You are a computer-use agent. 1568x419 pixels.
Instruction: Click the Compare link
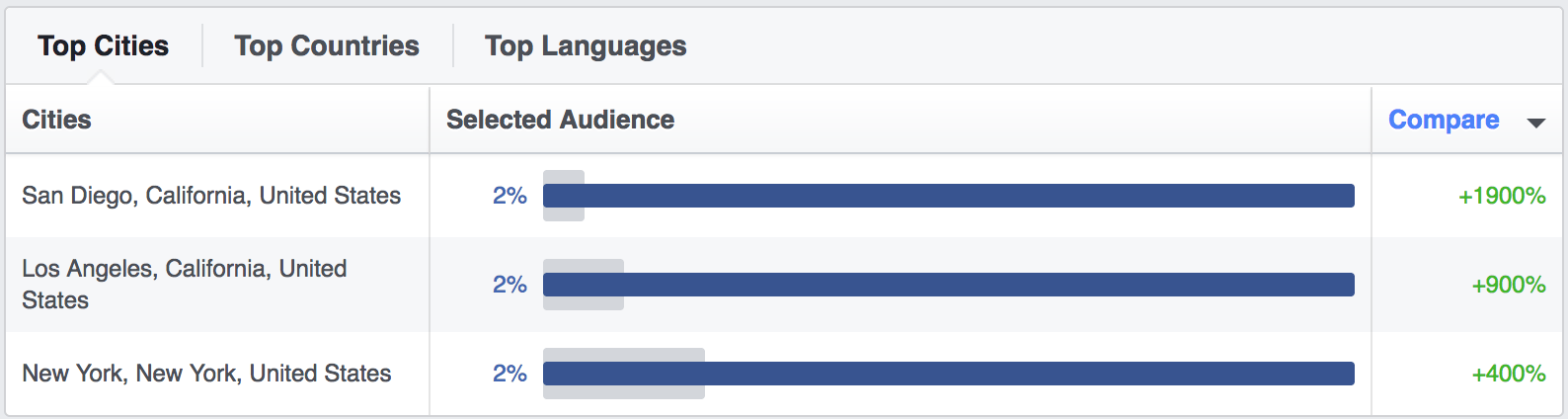pos(1444,120)
